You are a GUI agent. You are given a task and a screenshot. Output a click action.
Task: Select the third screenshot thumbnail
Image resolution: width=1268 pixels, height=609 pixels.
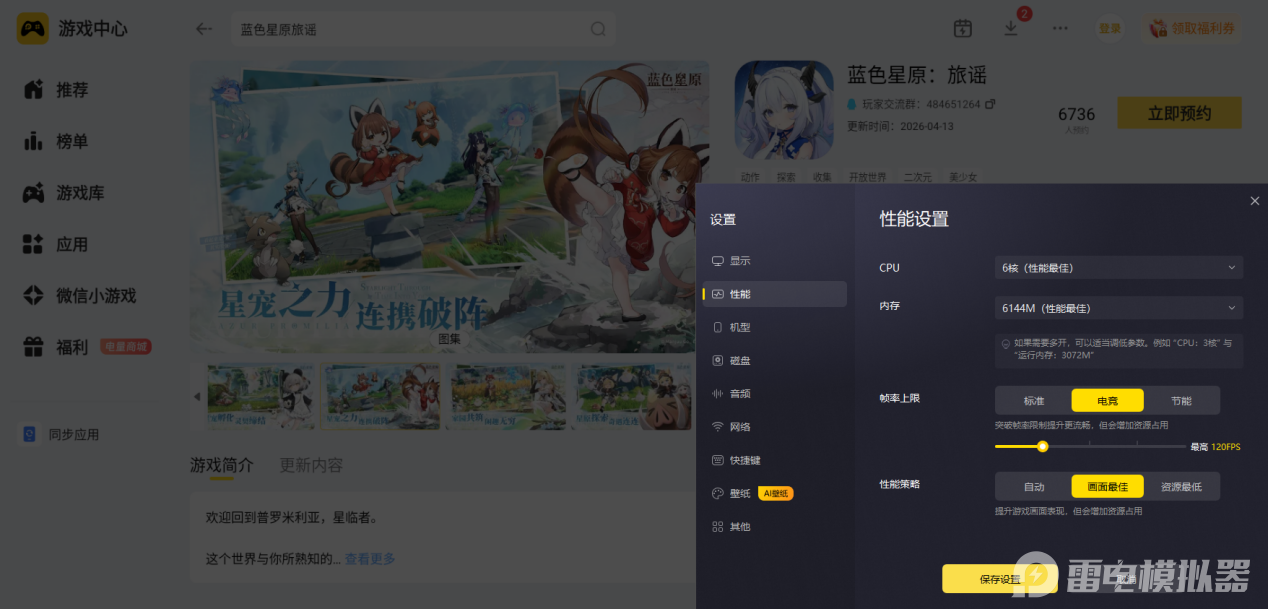point(507,396)
